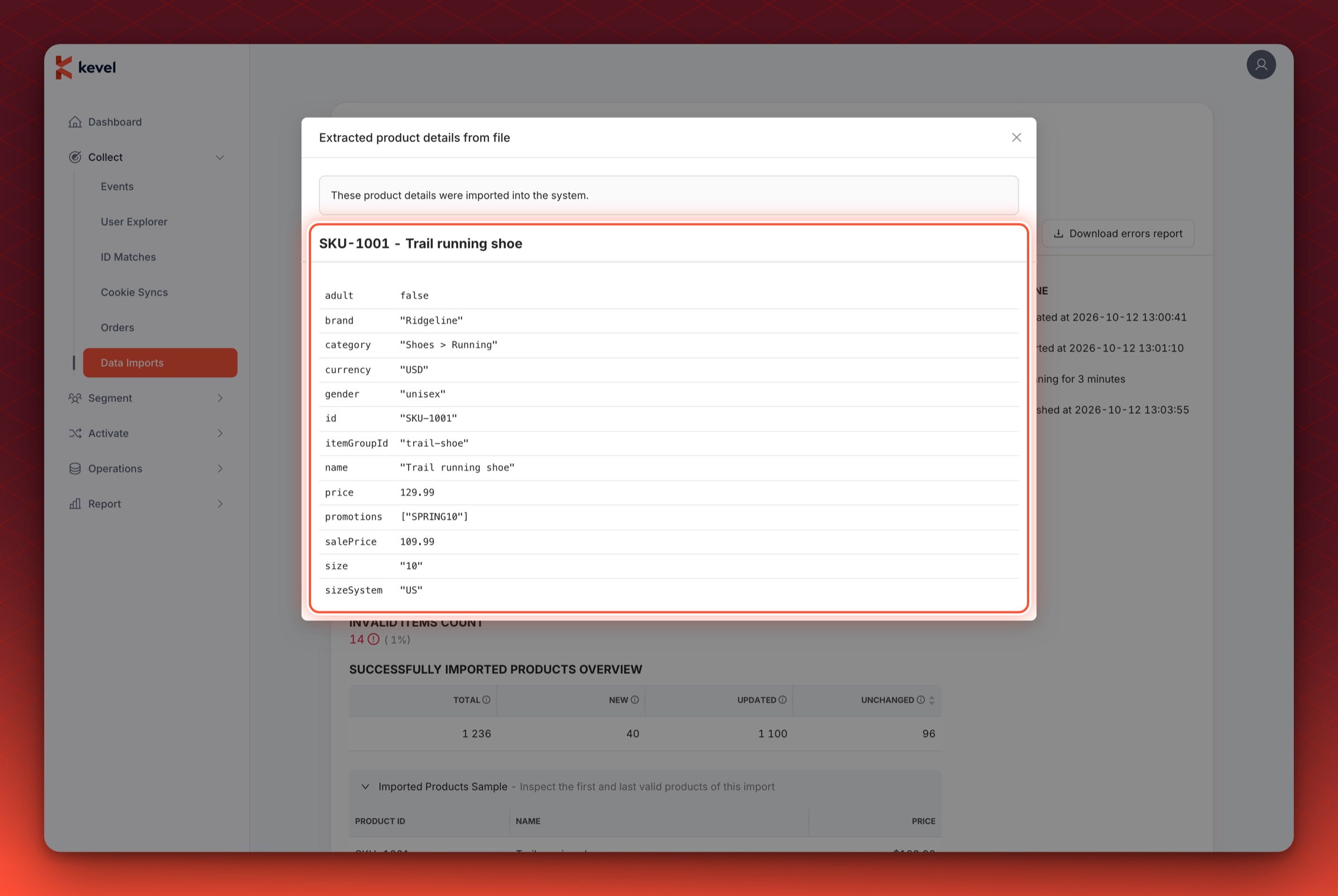
Task: Click the Segment people icon
Action: 75,398
